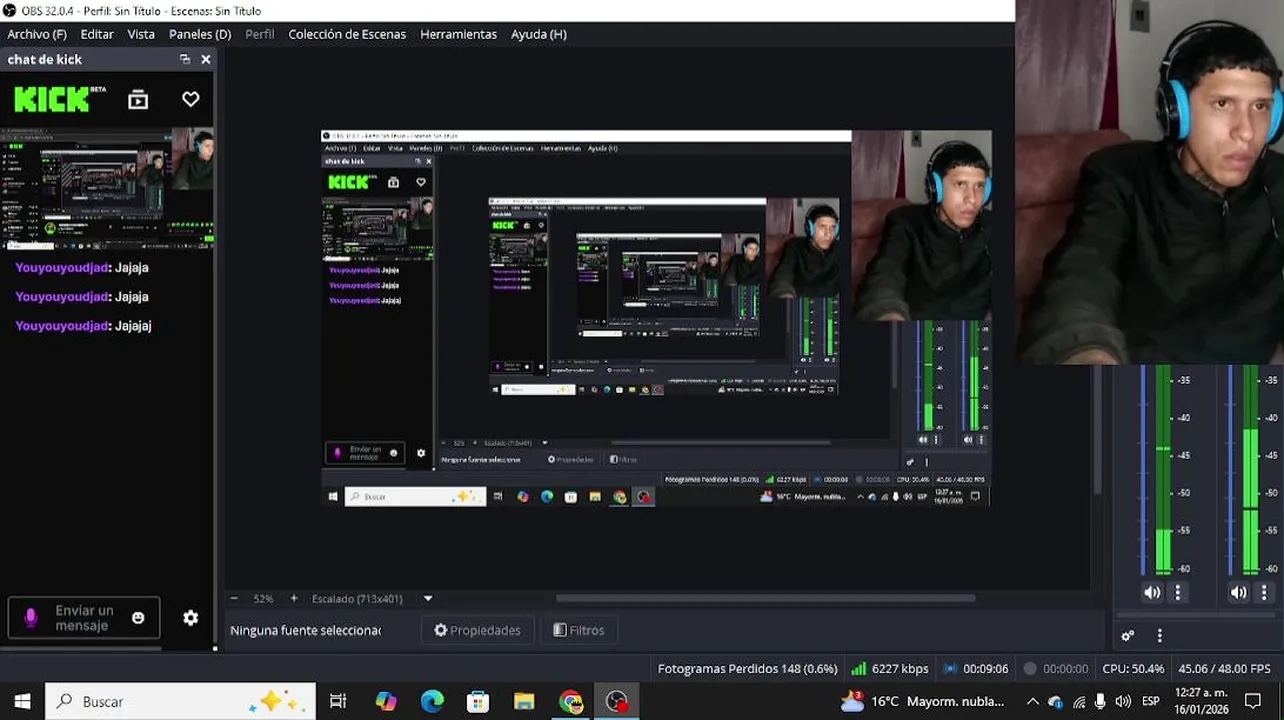Click the taskbar Buscar search box
Screen dimensions: 1284x720
pos(181,701)
